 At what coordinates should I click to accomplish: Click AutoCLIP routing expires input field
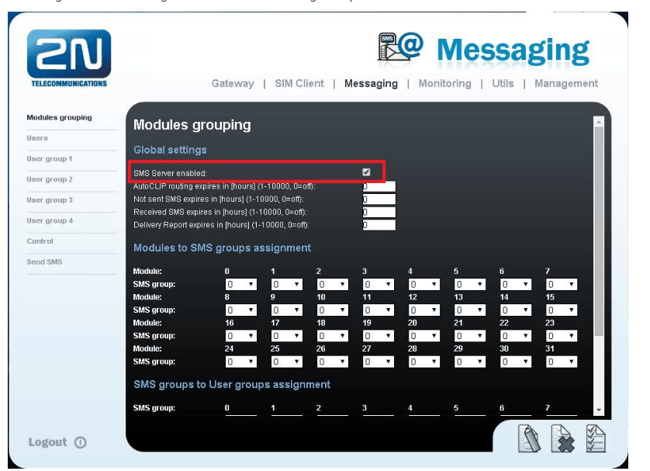click(379, 187)
